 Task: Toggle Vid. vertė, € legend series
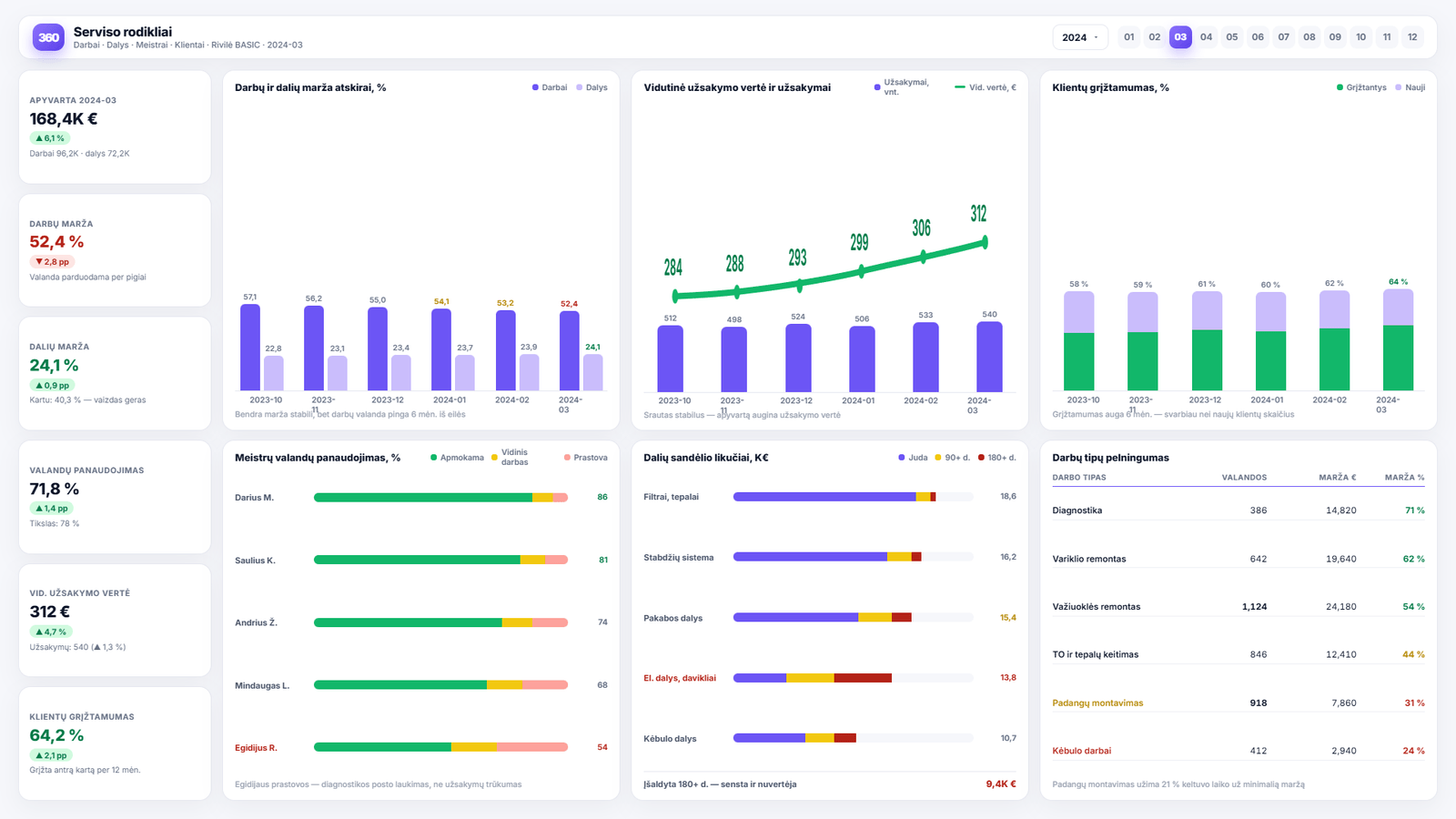986,87
